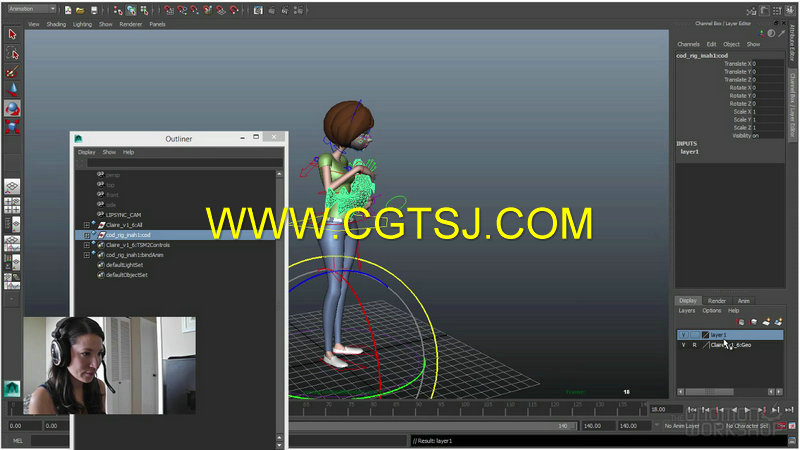This screenshot has height=450, width=800.
Task: Create new scene from toolbar
Action: [68, 10]
